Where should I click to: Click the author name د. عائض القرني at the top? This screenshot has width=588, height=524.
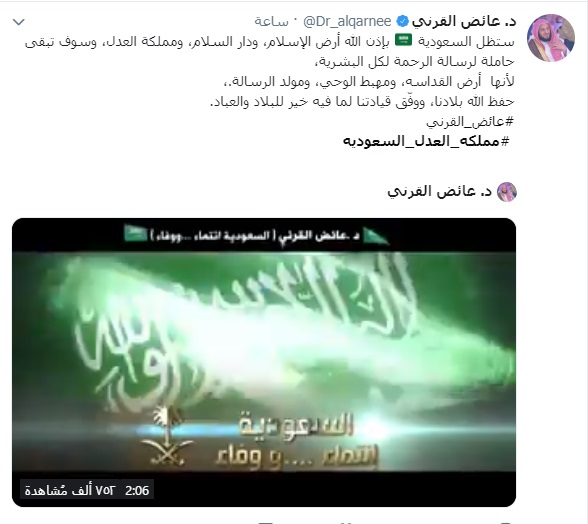464,21
